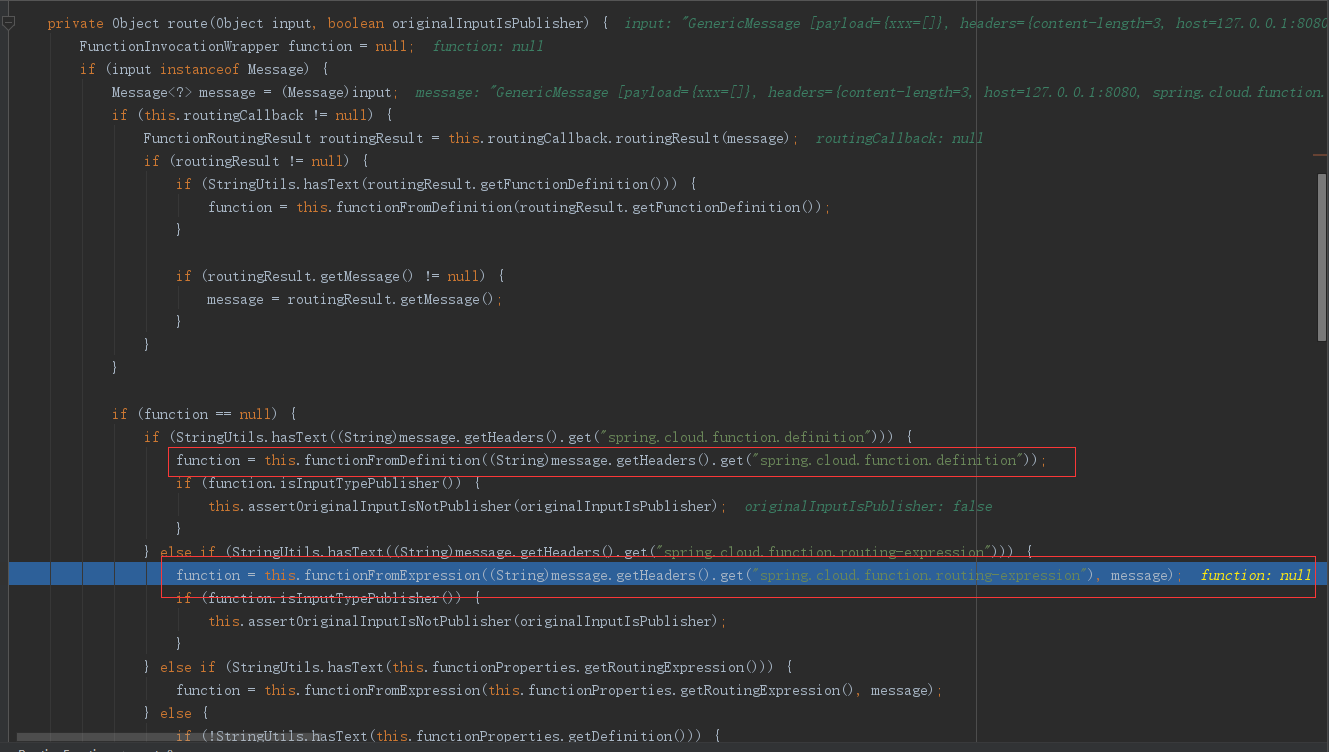The width and height of the screenshot is (1329, 752).
Task: Click 'if (routingResult != null)' line
Action: point(256,161)
